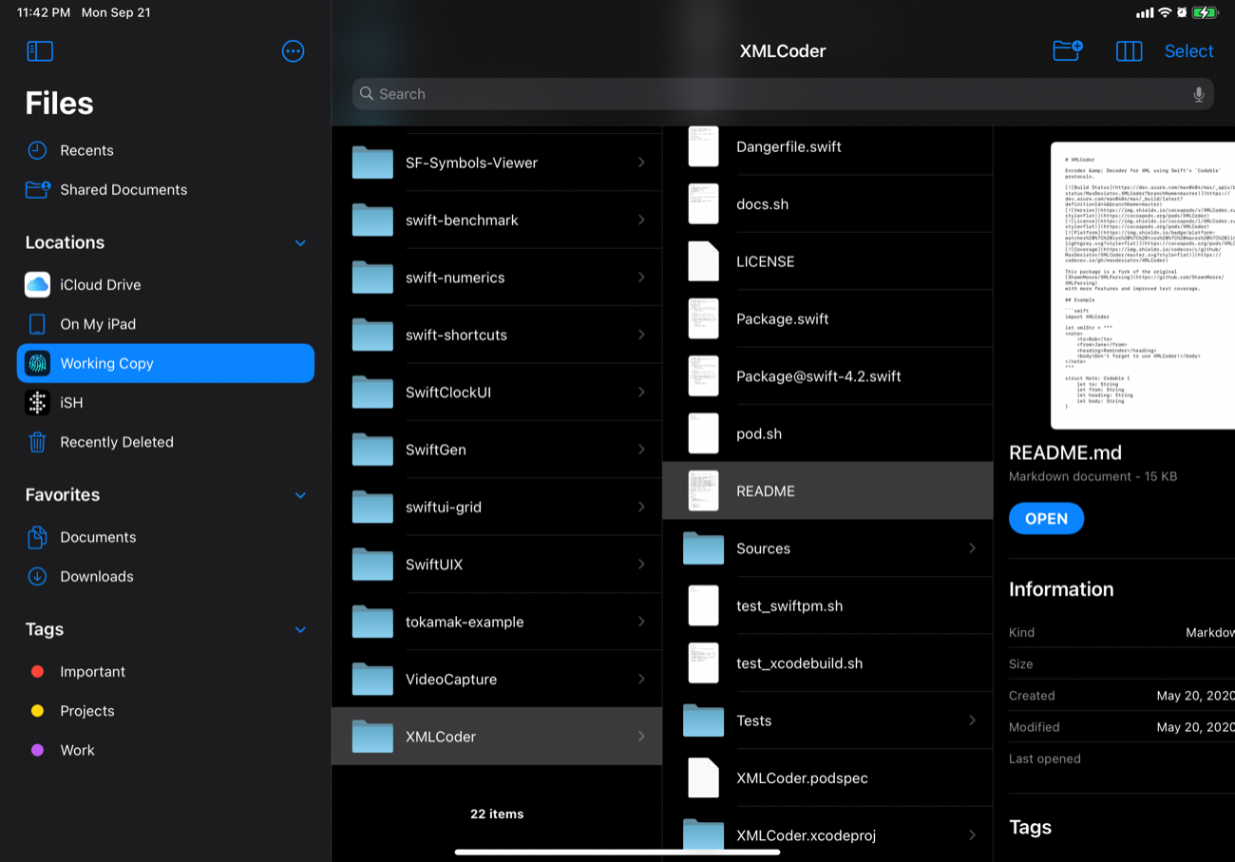The image size is (1235, 862).
Task: Filter by the purple Work tag
Action: tap(166, 750)
